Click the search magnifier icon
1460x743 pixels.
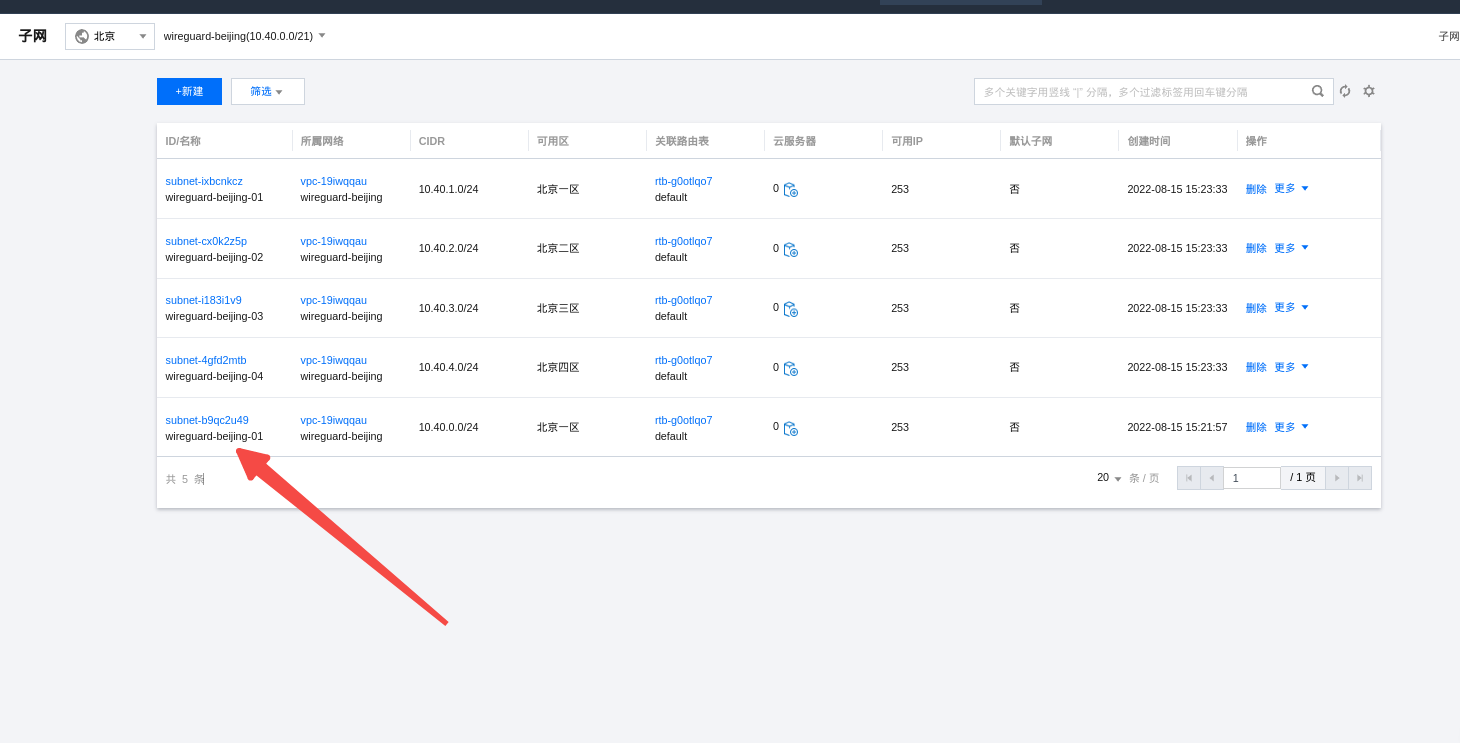[1318, 91]
